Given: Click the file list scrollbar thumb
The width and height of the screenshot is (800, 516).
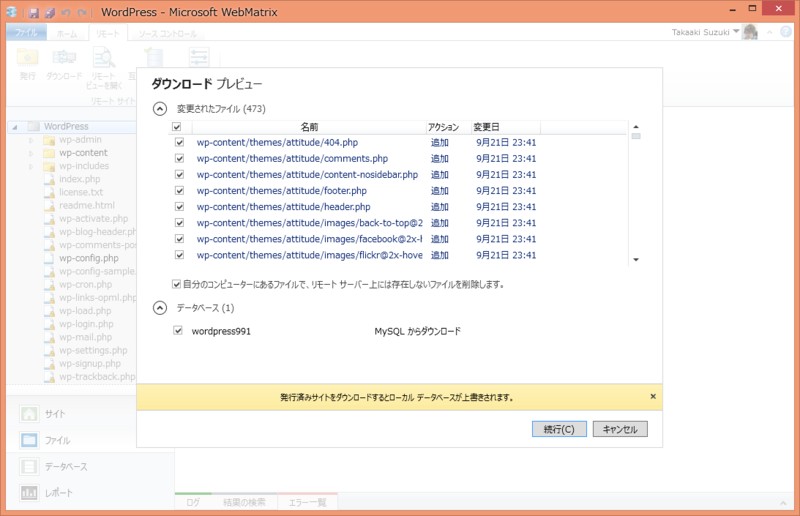Looking at the screenshot, I should pyautogui.click(x=636, y=136).
